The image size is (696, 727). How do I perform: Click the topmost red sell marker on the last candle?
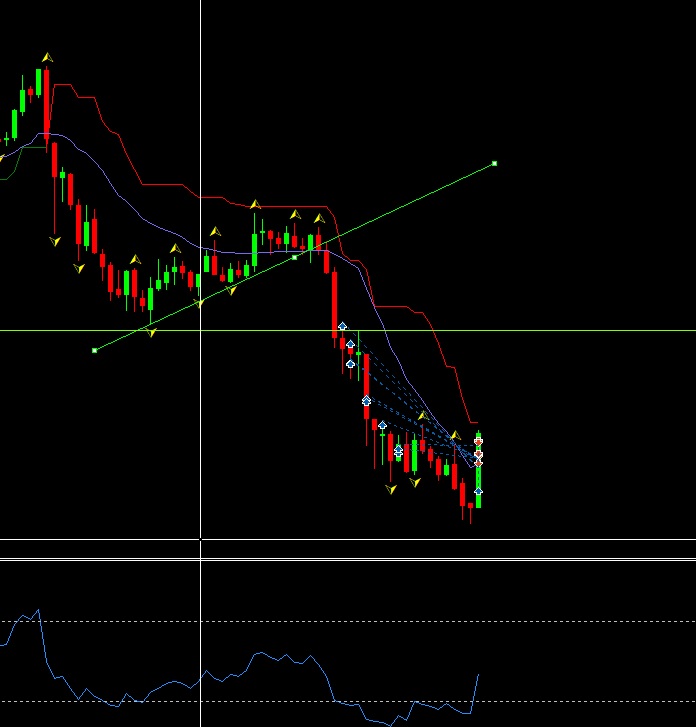[x=479, y=442]
